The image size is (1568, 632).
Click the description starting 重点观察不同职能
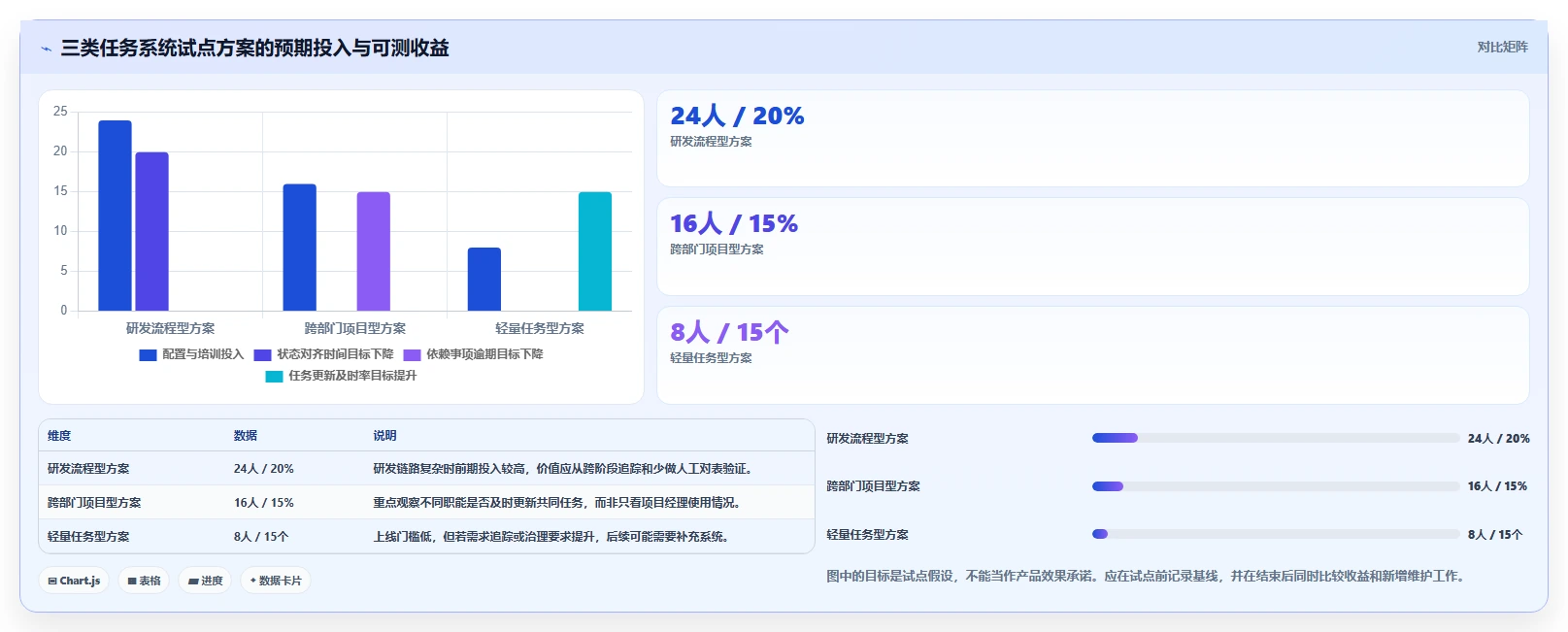557,503
